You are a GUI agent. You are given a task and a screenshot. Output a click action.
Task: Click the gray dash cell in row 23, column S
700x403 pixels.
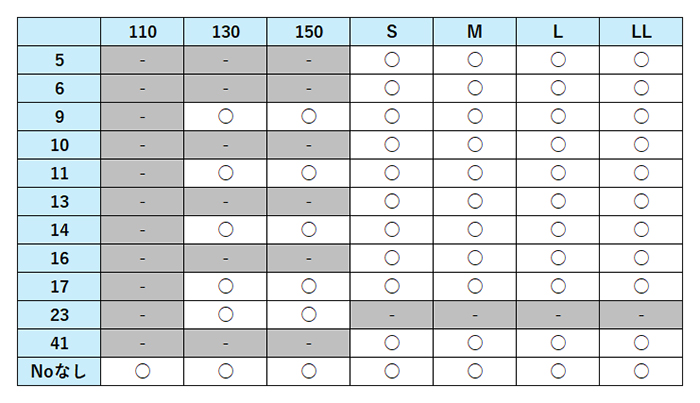click(392, 315)
